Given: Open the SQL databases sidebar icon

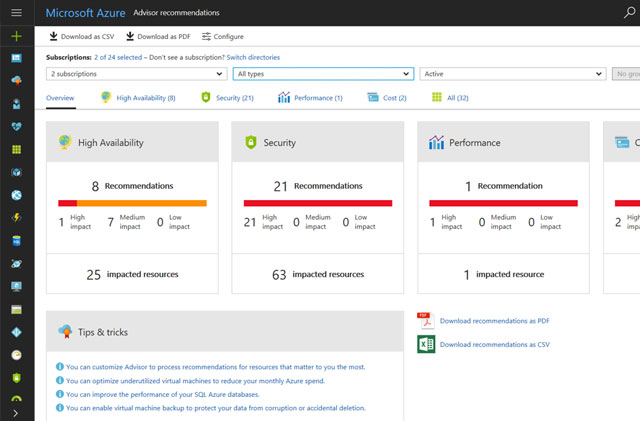Looking at the screenshot, I should [x=16, y=241].
